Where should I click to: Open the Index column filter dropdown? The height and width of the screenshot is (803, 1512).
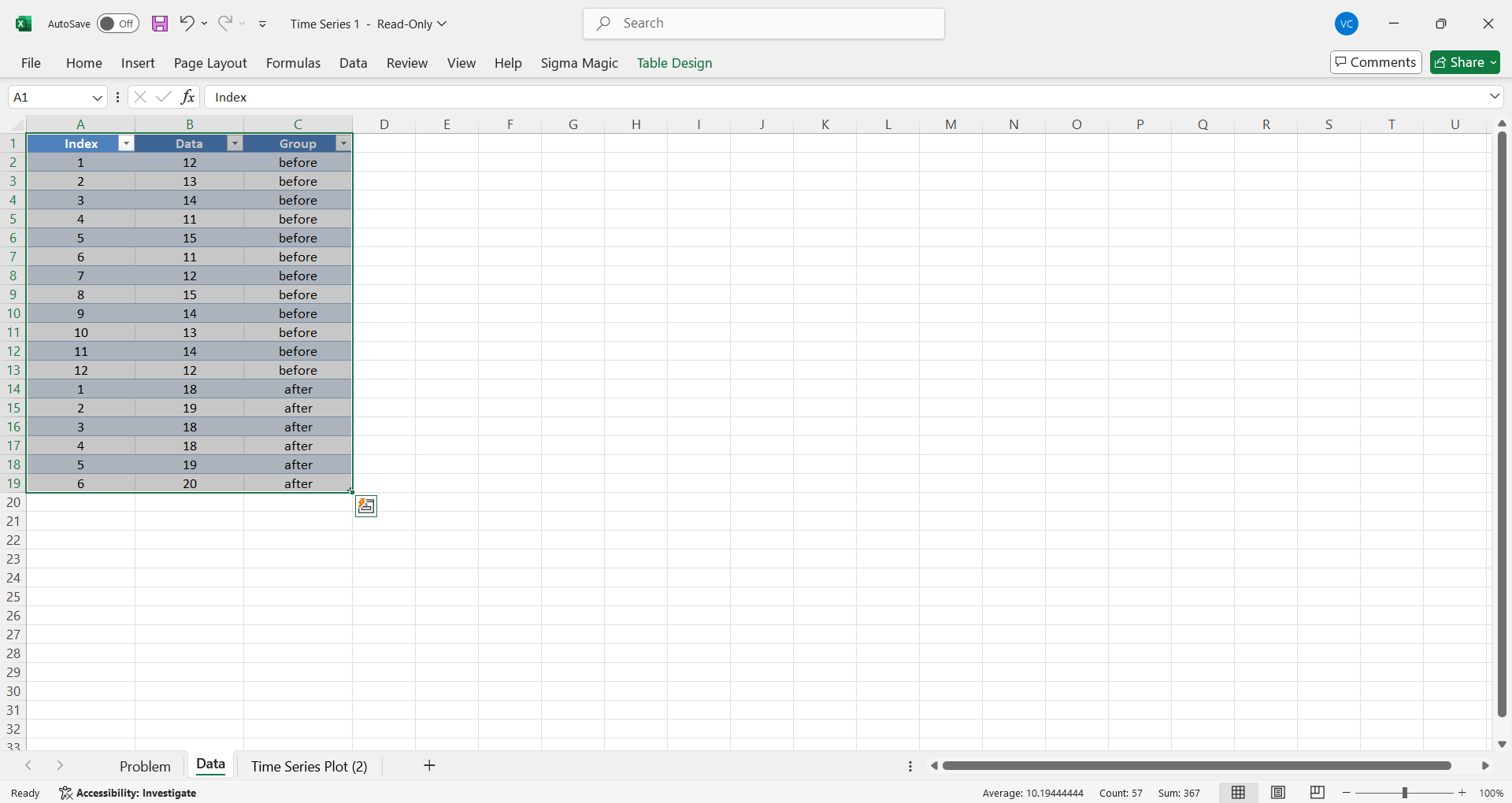tap(126, 143)
